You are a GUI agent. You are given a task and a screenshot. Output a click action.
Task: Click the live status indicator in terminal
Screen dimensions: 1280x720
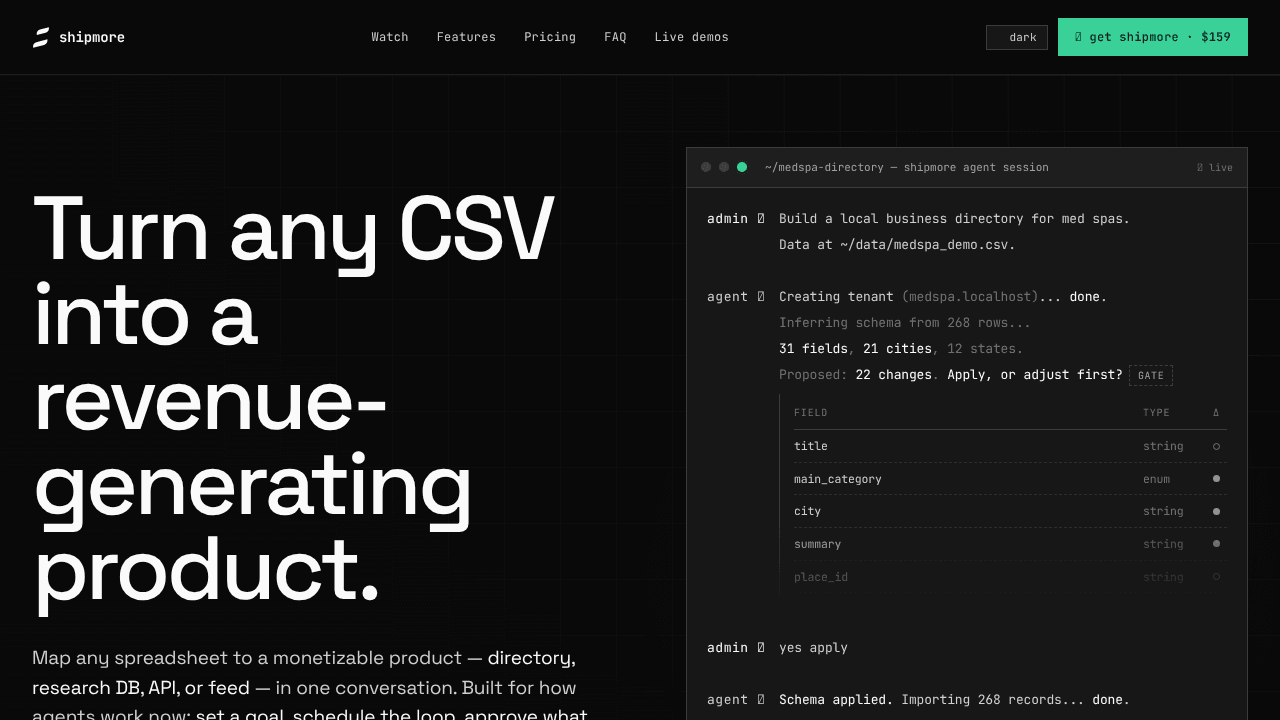coord(1215,167)
